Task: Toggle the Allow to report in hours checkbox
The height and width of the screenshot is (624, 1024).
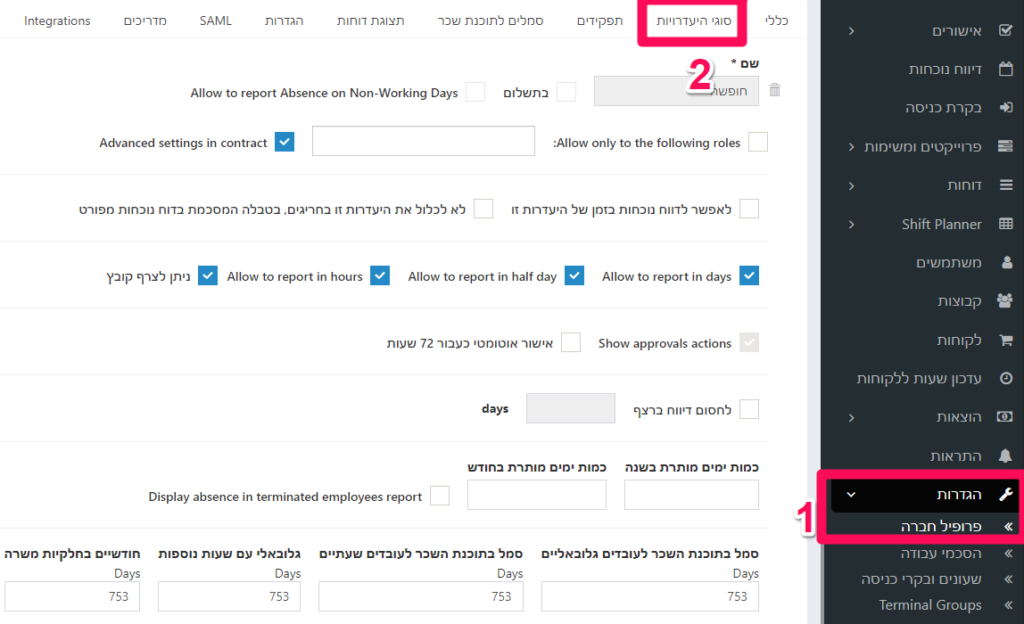Action: (379, 275)
